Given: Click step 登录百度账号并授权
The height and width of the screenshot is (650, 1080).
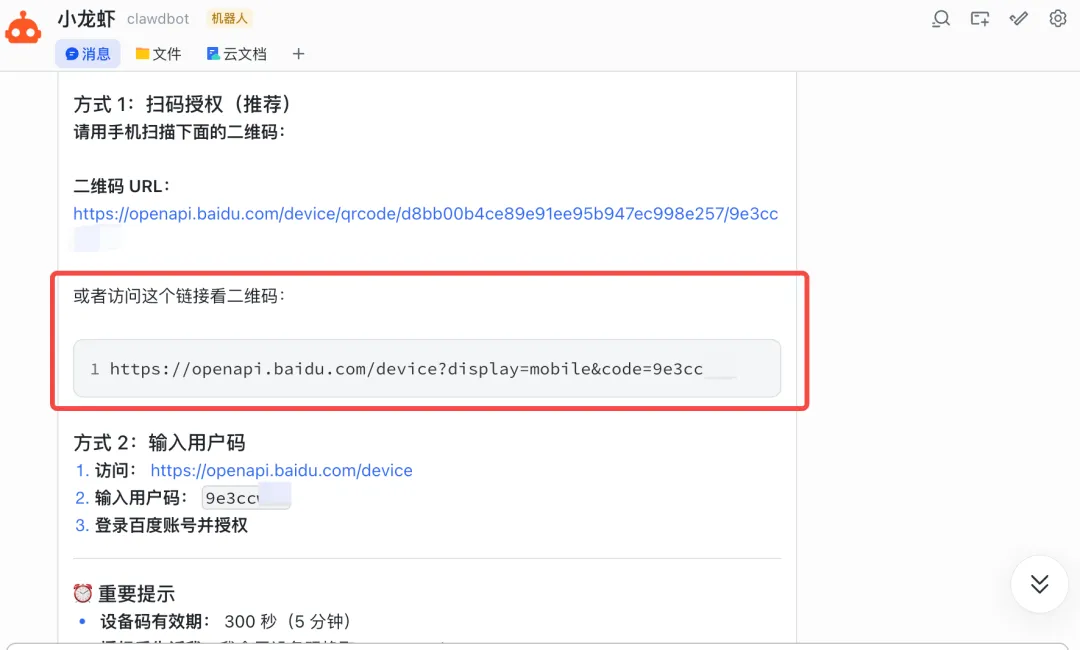Looking at the screenshot, I should coord(171,525).
